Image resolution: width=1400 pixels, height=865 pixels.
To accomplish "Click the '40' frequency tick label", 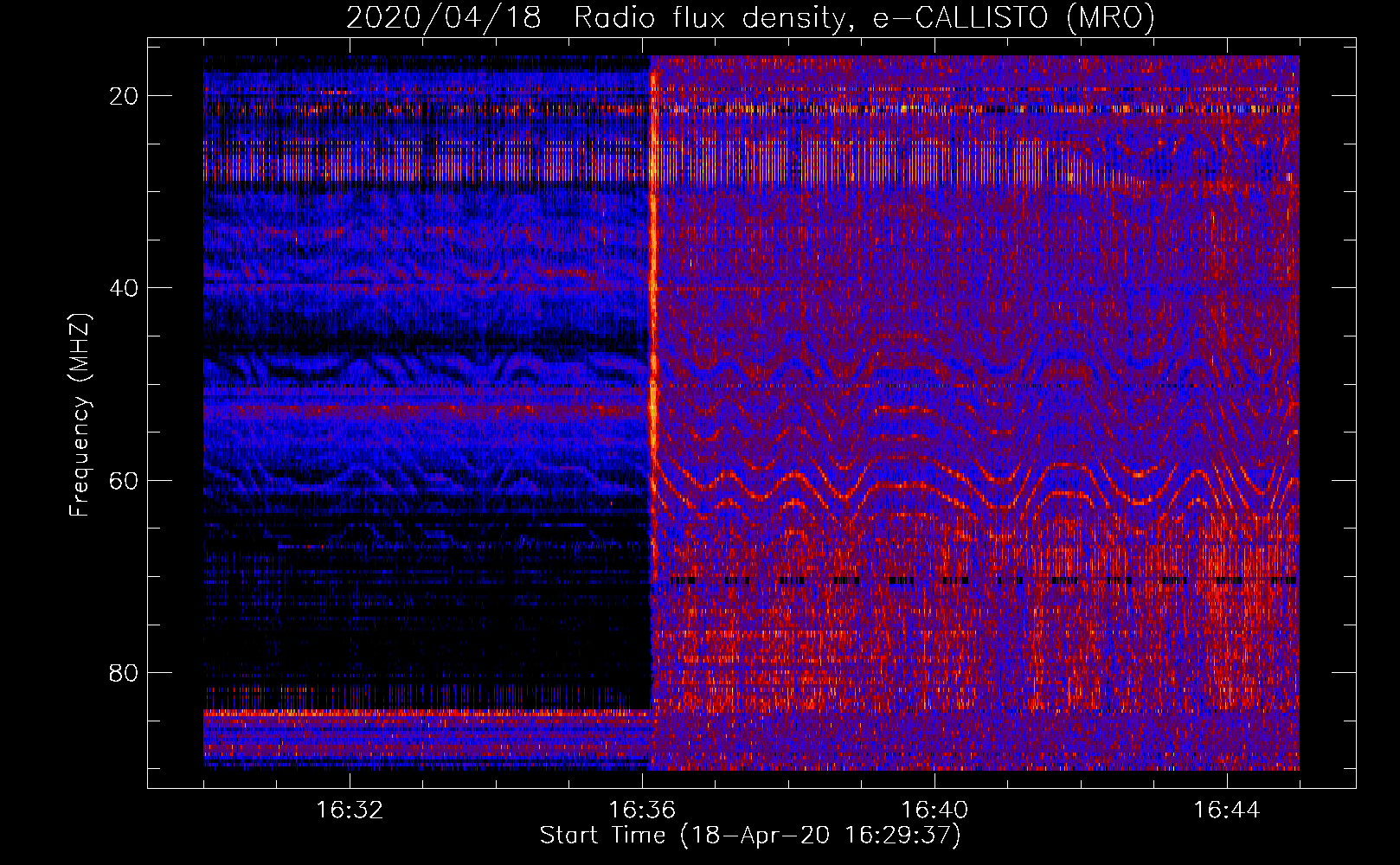I will [x=124, y=288].
